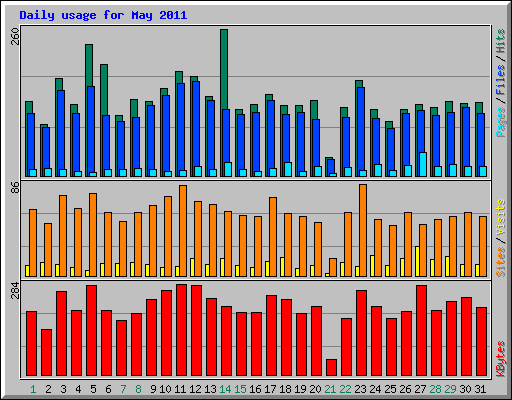Click green day label "29" on the x-axis

coord(450,389)
